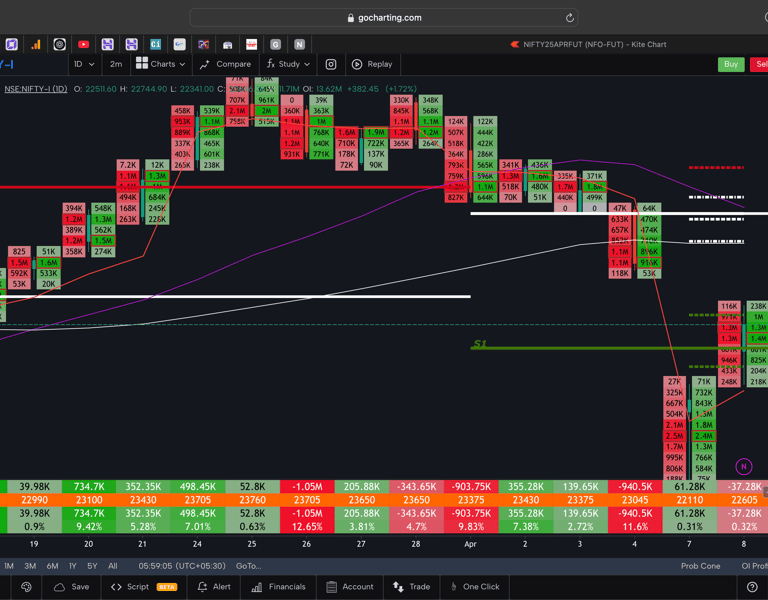Open the 'Ci' bookmark icon
768x600 pixels.
pyautogui.click(x=155, y=45)
